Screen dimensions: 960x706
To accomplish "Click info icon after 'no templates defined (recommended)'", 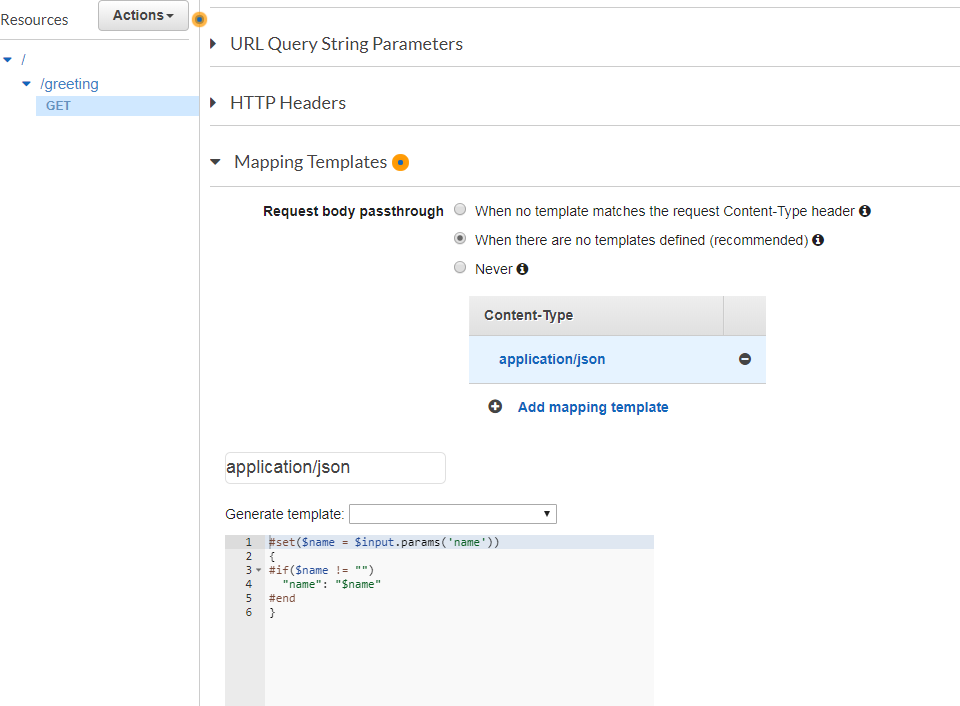I will 818,240.
